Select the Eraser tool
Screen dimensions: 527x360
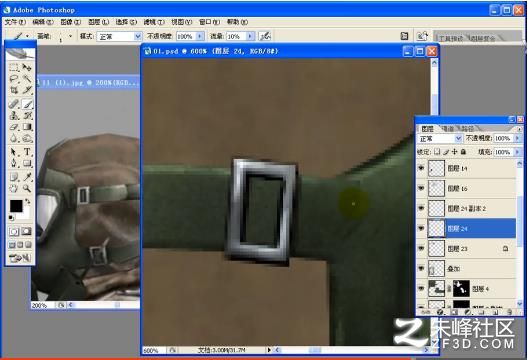(14, 127)
